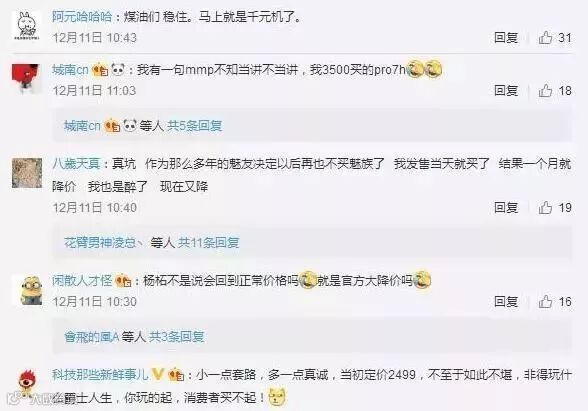Open the username link 花臂男神凌总

tap(100, 243)
